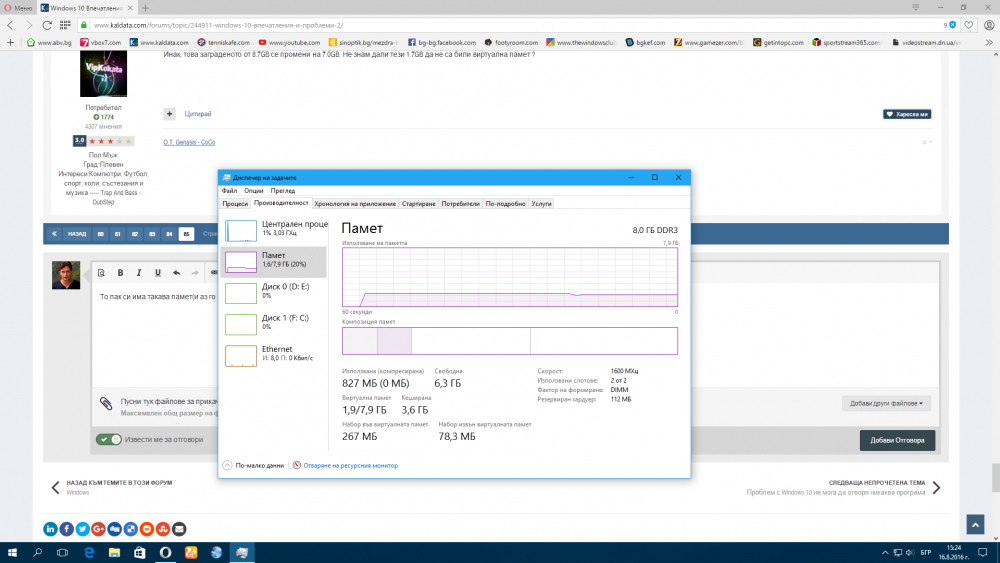The width and height of the screenshot is (1000, 563).
Task: Toggle italic formatting in editor
Action: pyautogui.click(x=138, y=272)
